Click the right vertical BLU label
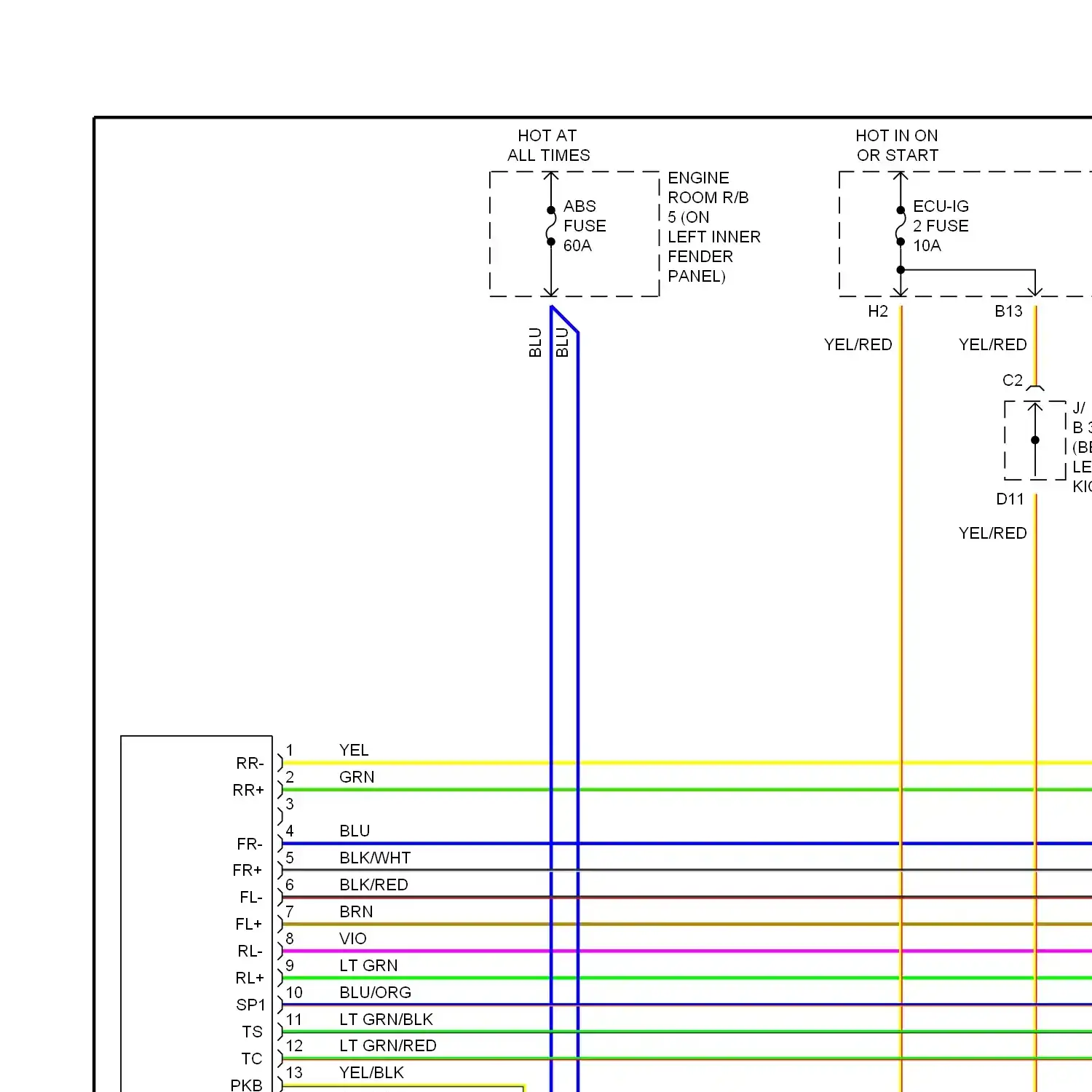 [562, 343]
